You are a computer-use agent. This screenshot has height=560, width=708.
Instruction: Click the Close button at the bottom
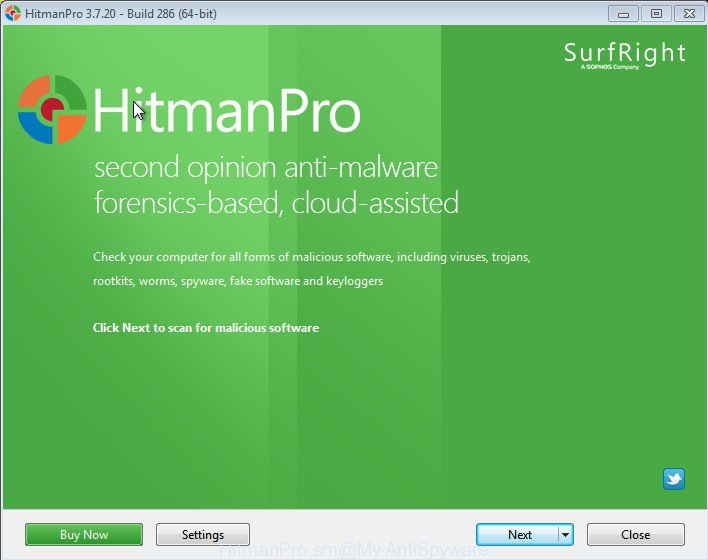point(636,535)
